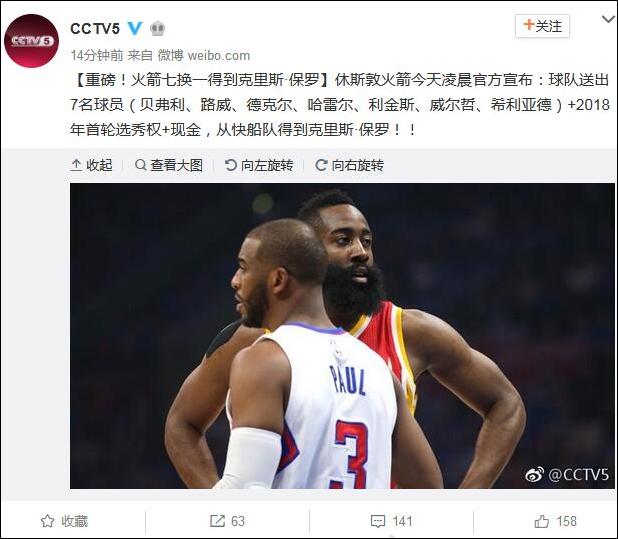Toggle like via thumbs-up showing 158

(542, 521)
